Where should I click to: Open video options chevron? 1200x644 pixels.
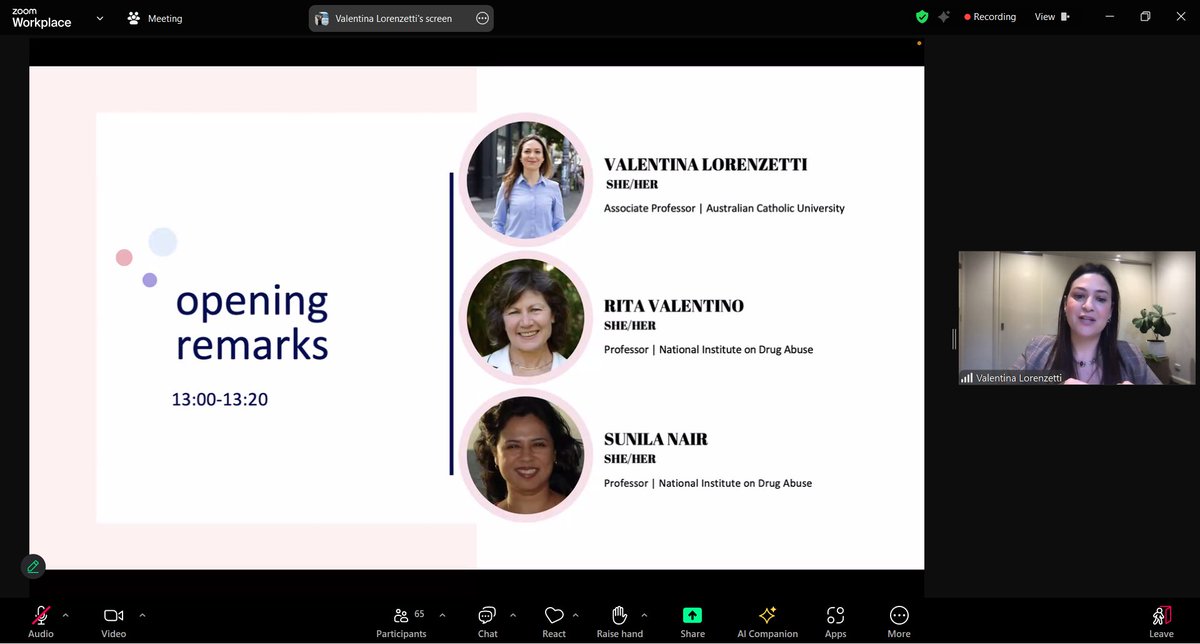tap(142, 615)
